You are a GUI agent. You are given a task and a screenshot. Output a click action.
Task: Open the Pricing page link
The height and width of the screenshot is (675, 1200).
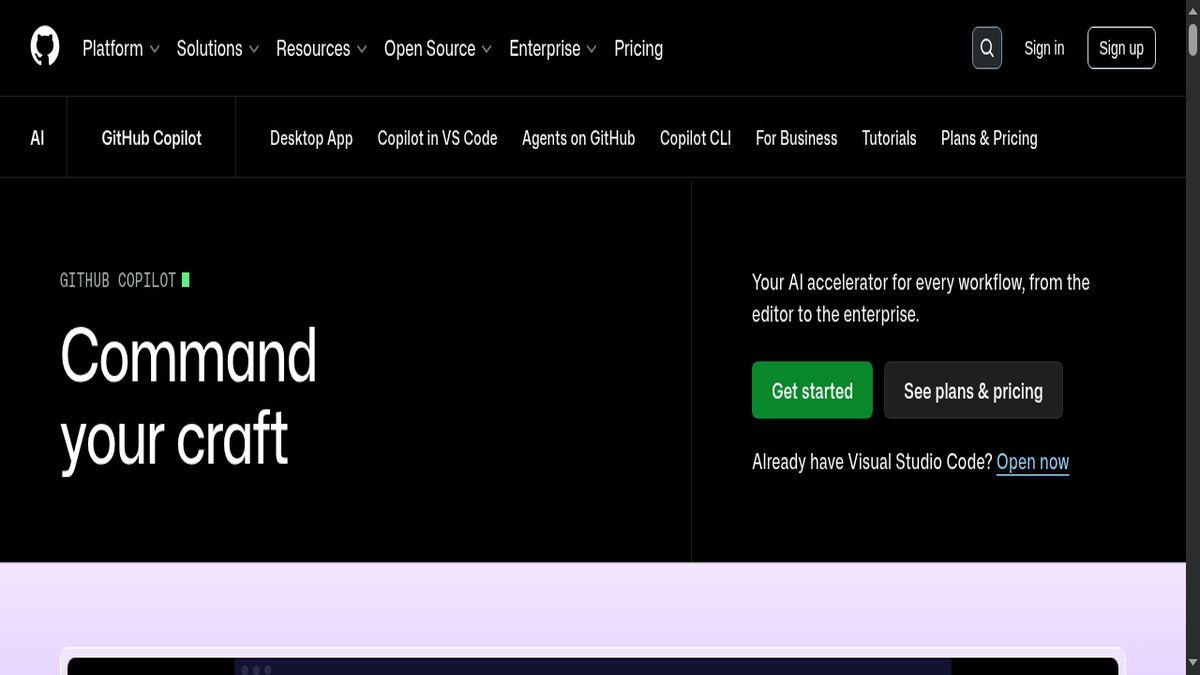638,48
